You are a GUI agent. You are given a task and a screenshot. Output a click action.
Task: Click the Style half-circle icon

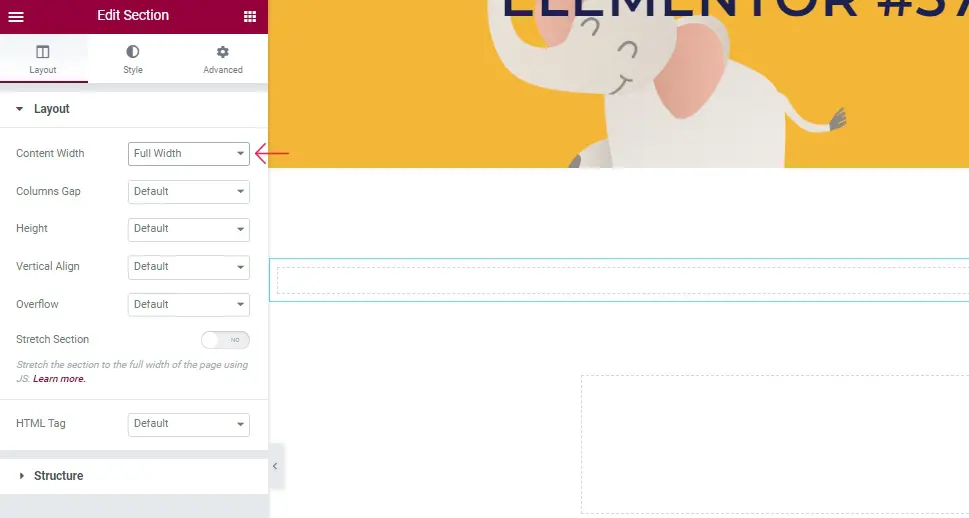pos(133,51)
